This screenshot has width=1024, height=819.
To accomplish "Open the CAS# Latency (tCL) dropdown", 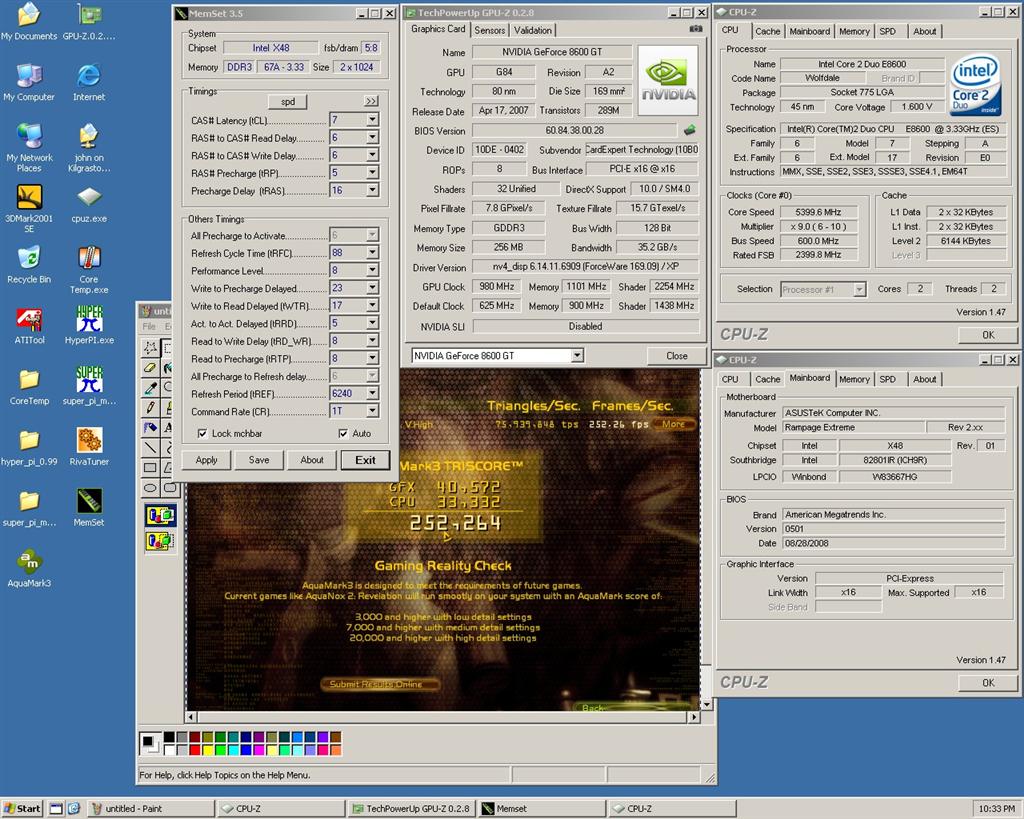I will tap(372, 120).
